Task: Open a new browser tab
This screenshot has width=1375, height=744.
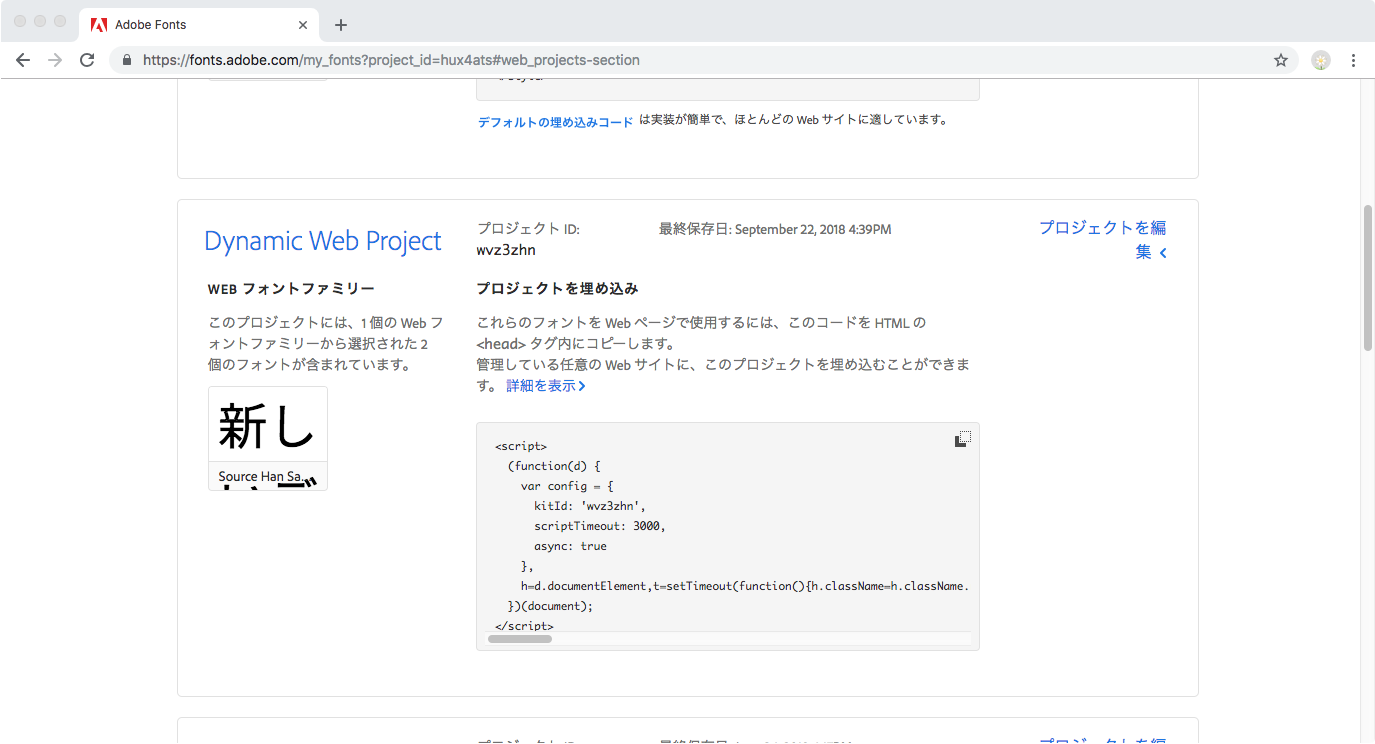Action: coord(341,25)
